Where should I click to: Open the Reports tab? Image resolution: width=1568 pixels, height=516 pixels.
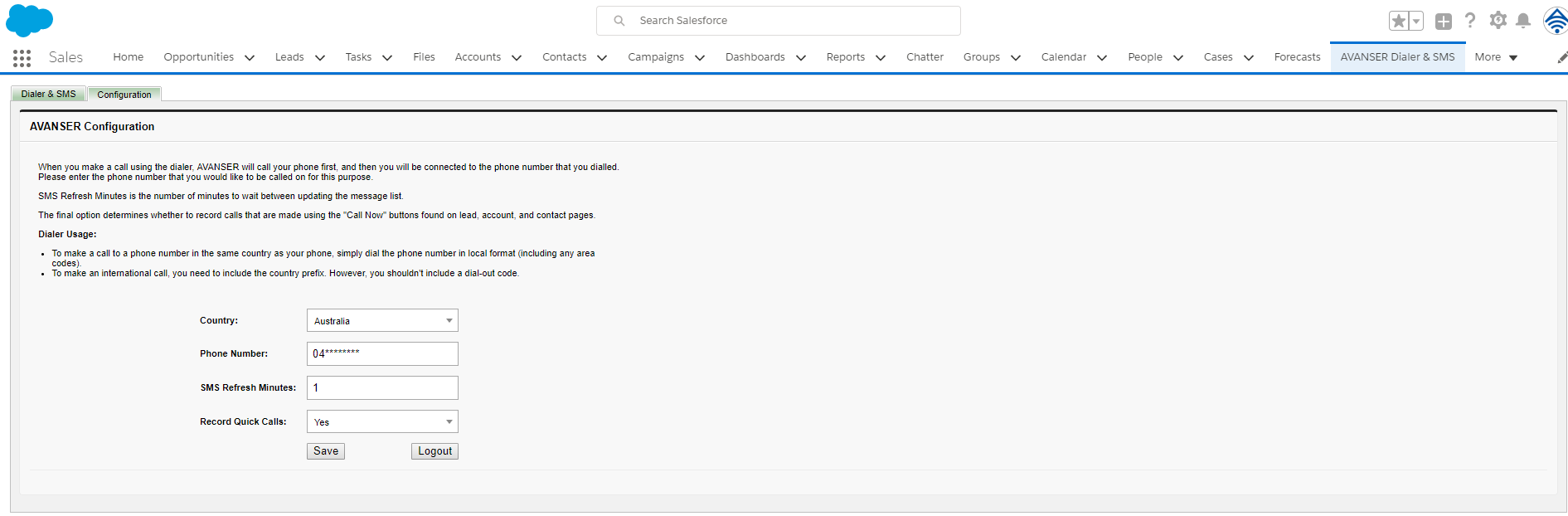846,57
